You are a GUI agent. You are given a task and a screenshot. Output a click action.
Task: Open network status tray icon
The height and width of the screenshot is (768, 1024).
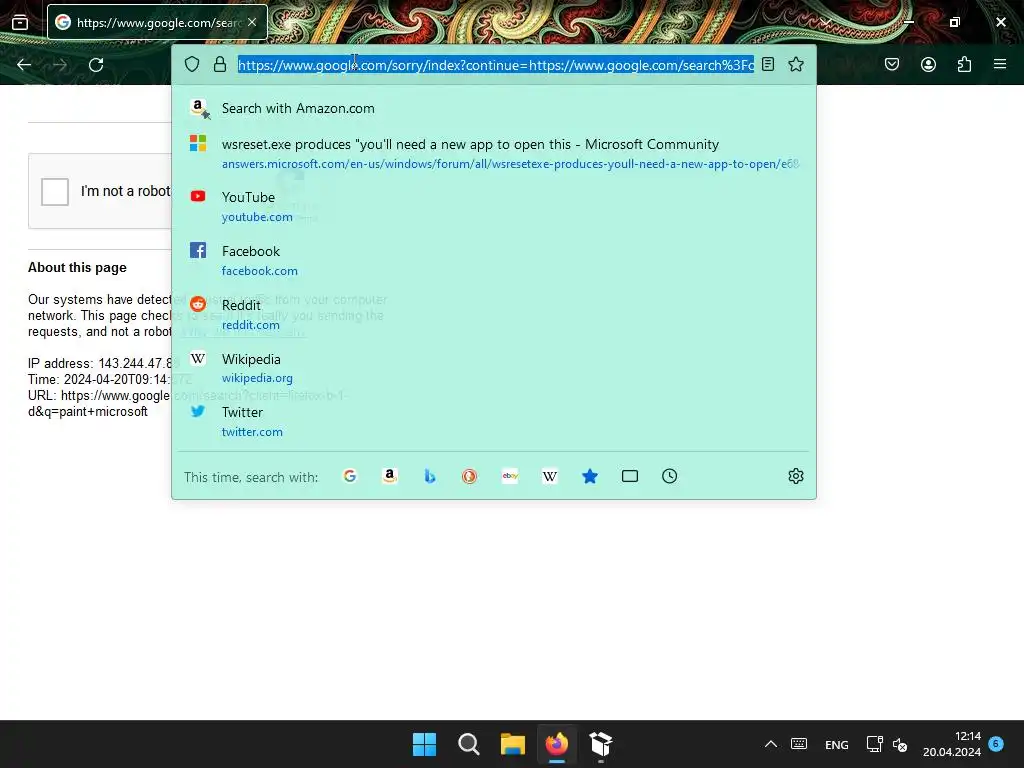click(x=874, y=744)
